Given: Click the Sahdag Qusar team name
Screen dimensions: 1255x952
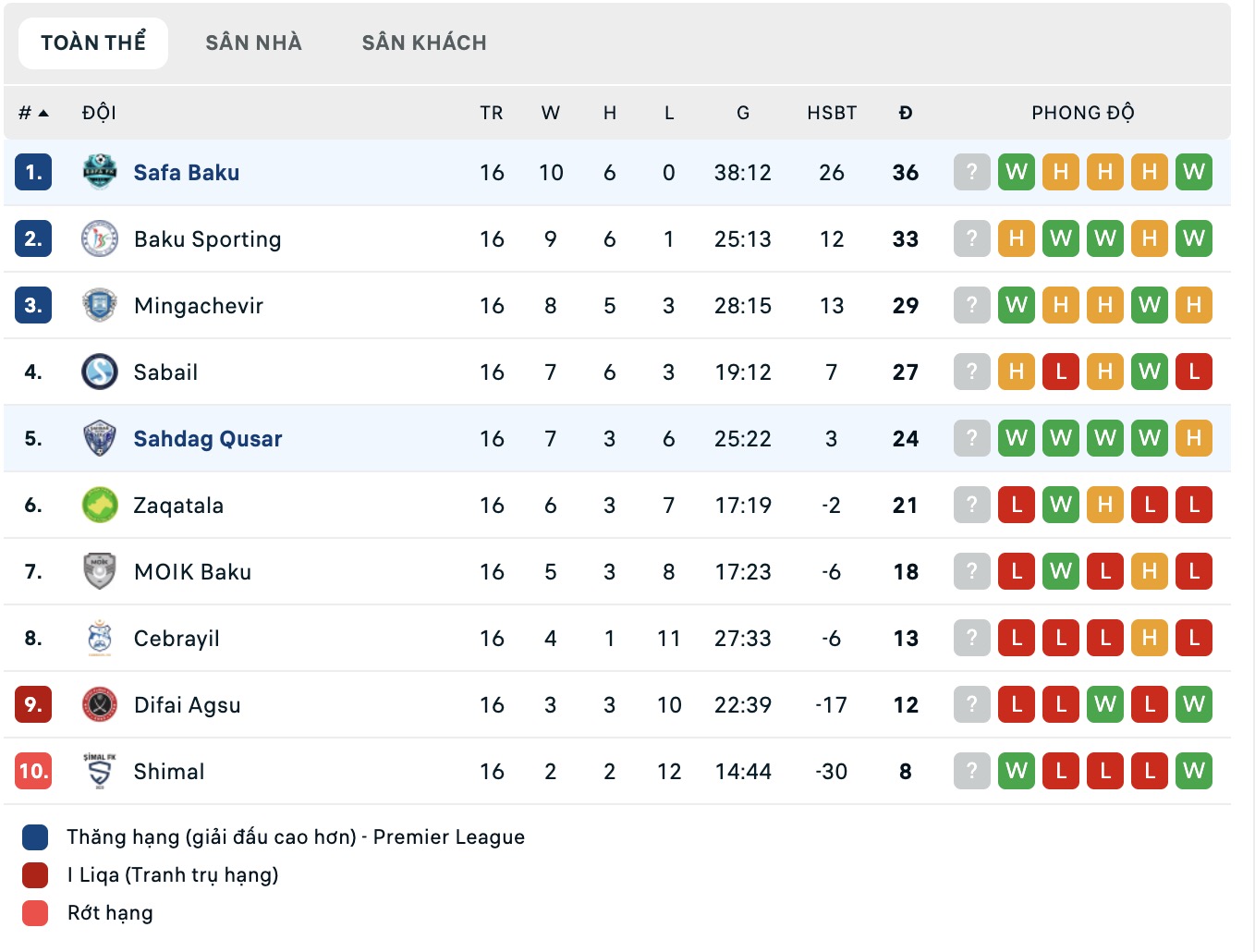Looking at the screenshot, I should 207,438.
